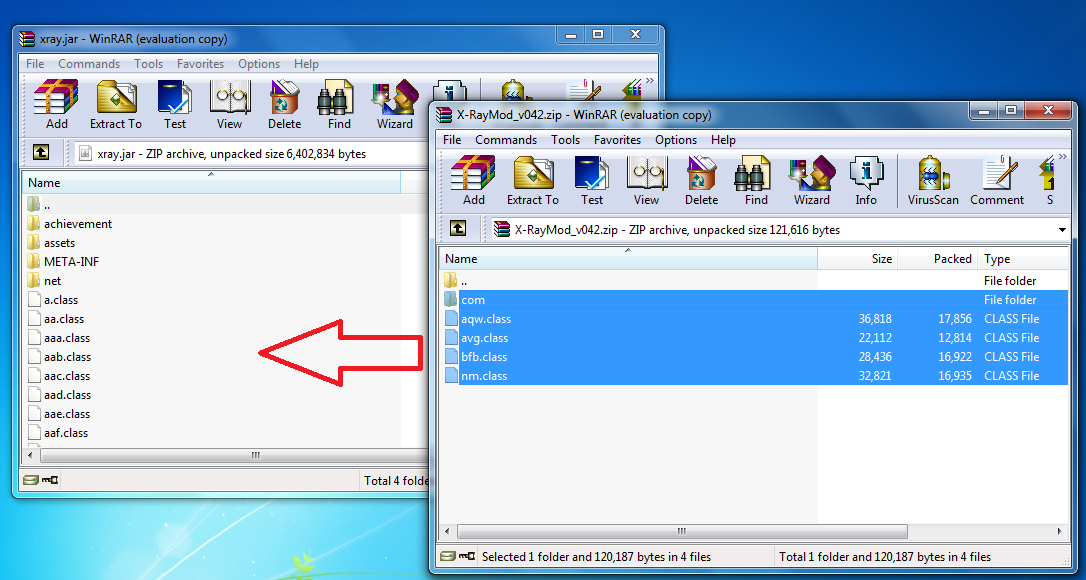Select net folder in xray.jar
Viewport: 1086px width, 580px height.
(53, 281)
